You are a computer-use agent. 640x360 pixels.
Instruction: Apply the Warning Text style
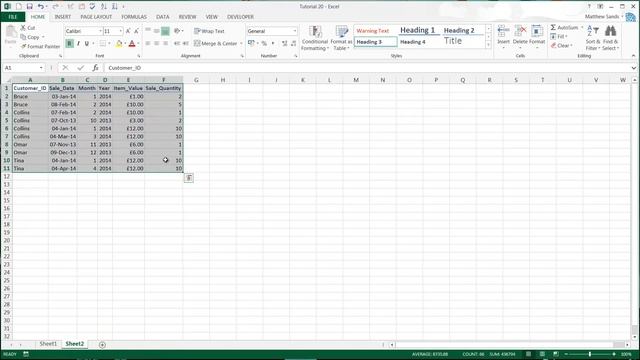coord(373,31)
